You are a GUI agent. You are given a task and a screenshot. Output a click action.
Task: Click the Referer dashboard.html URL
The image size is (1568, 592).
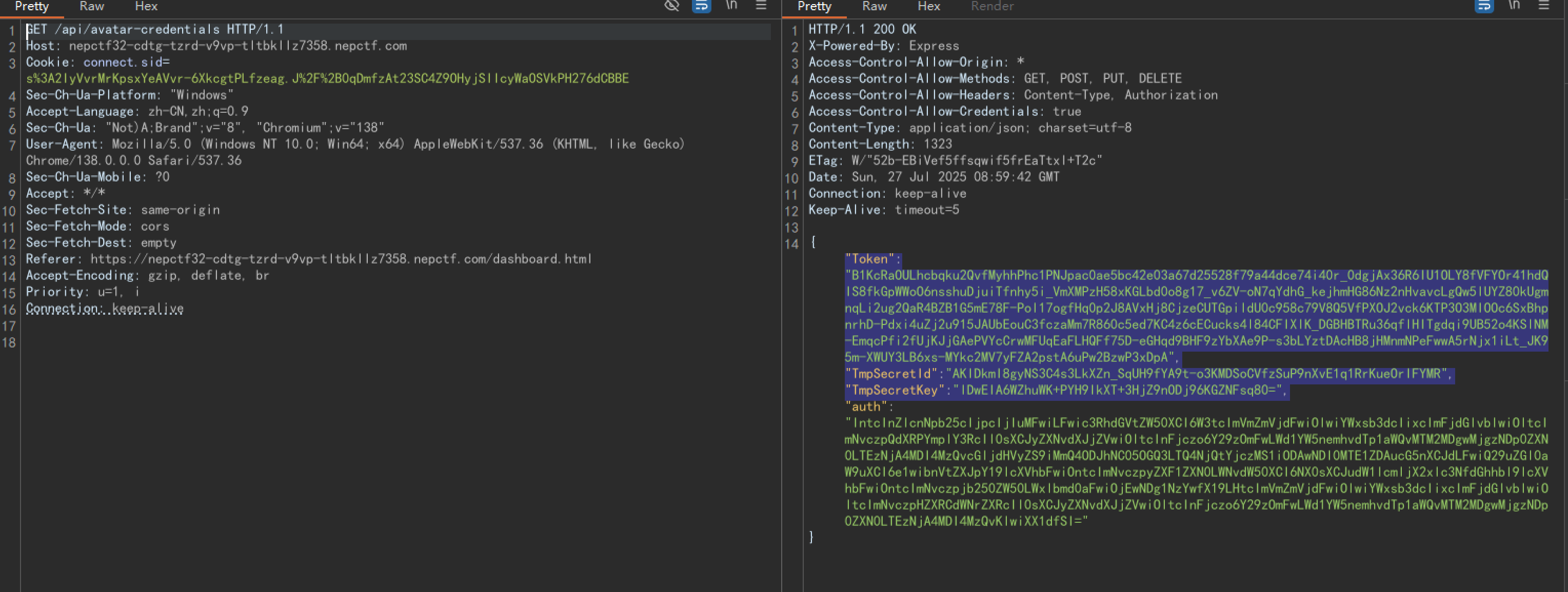(x=341, y=259)
